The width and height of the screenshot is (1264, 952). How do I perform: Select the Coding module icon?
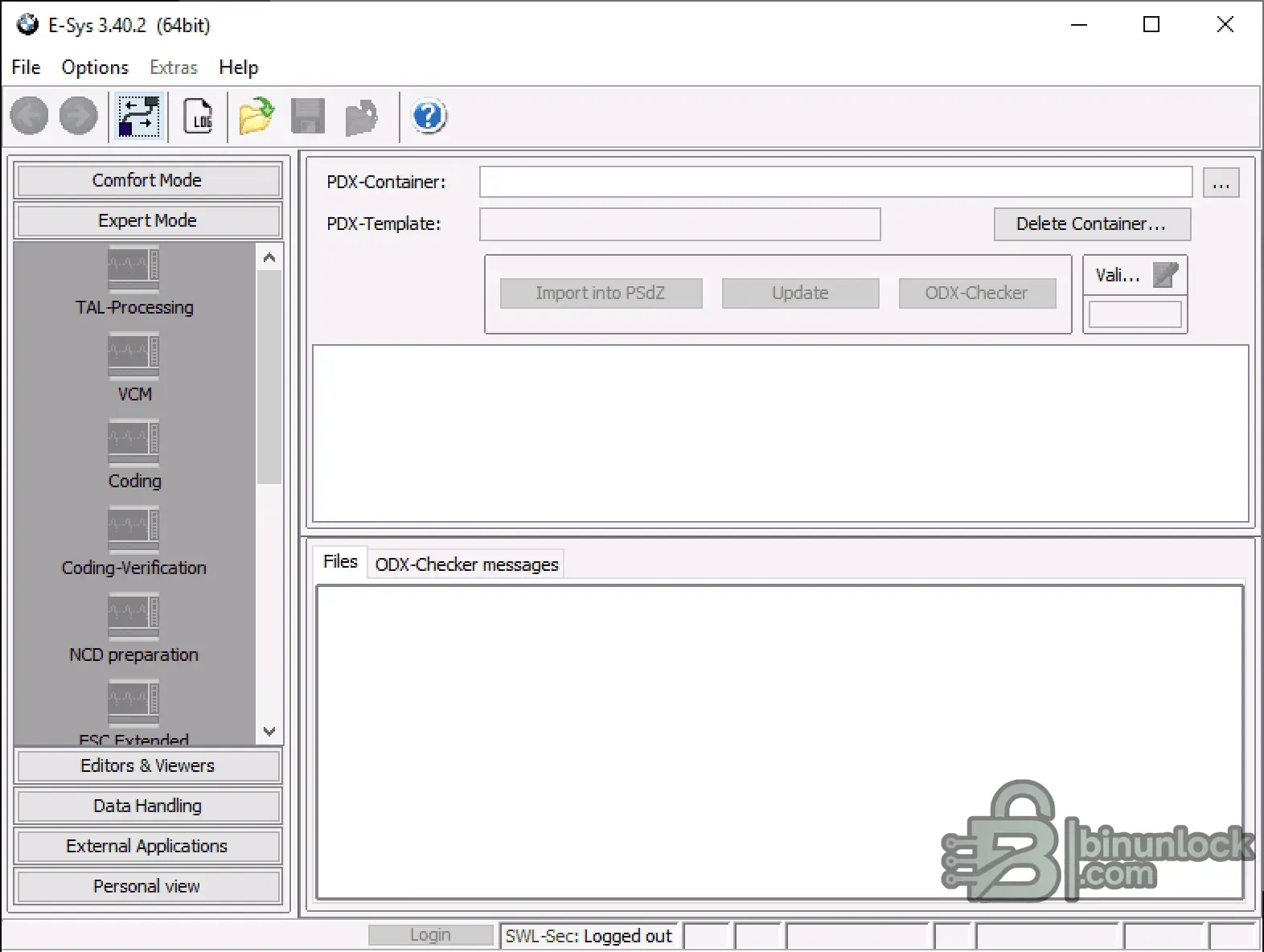(x=133, y=443)
